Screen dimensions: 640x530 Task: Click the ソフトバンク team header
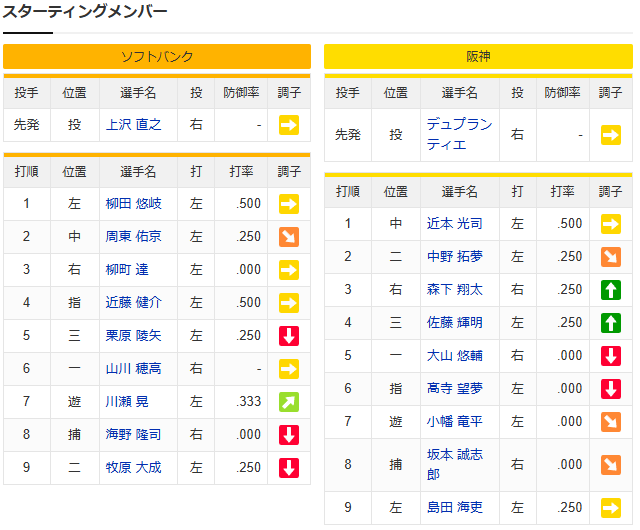point(157,56)
